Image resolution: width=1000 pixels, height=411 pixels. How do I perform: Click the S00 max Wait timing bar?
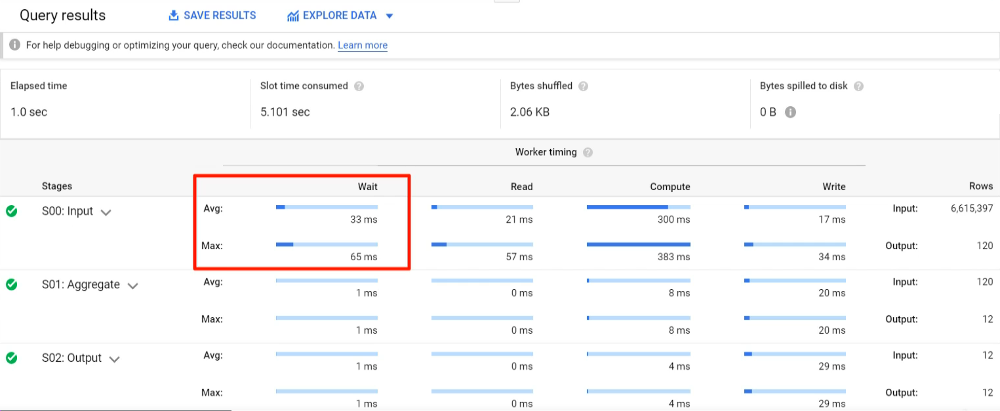click(x=326, y=244)
